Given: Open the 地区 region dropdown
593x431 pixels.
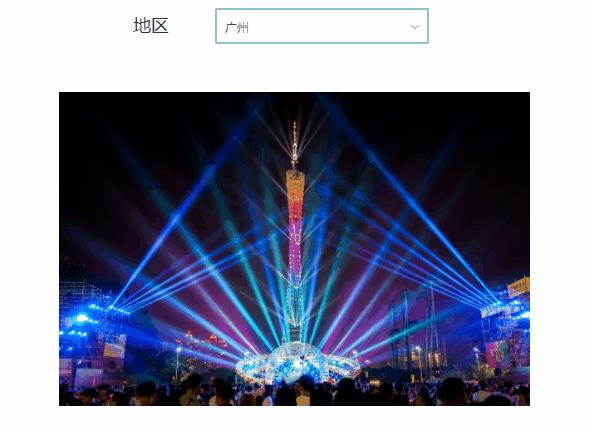Looking at the screenshot, I should click(322, 26).
